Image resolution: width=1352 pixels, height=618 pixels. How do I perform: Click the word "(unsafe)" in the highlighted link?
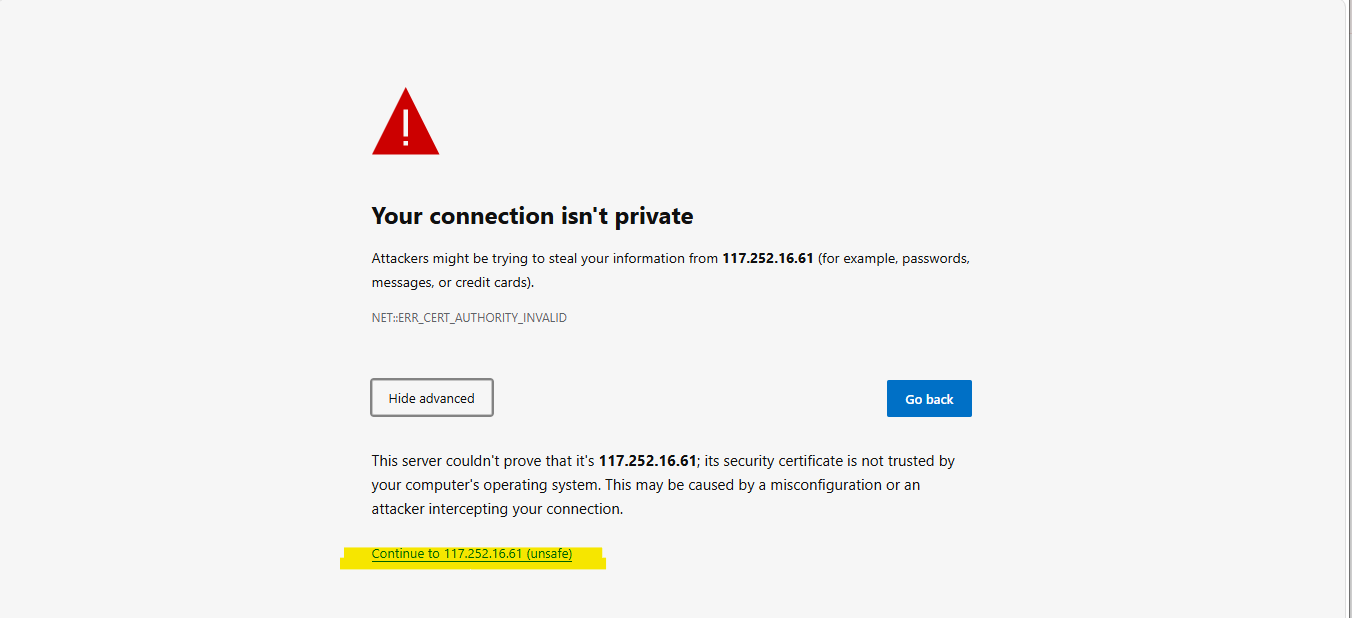coord(549,554)
